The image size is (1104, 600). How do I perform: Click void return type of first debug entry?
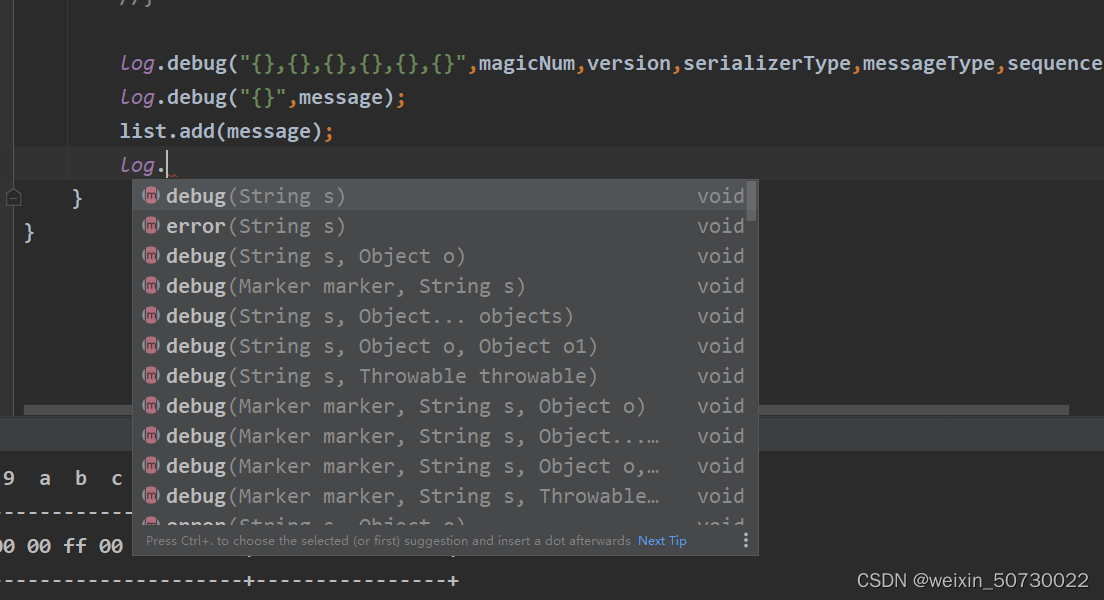click(720, 196)
